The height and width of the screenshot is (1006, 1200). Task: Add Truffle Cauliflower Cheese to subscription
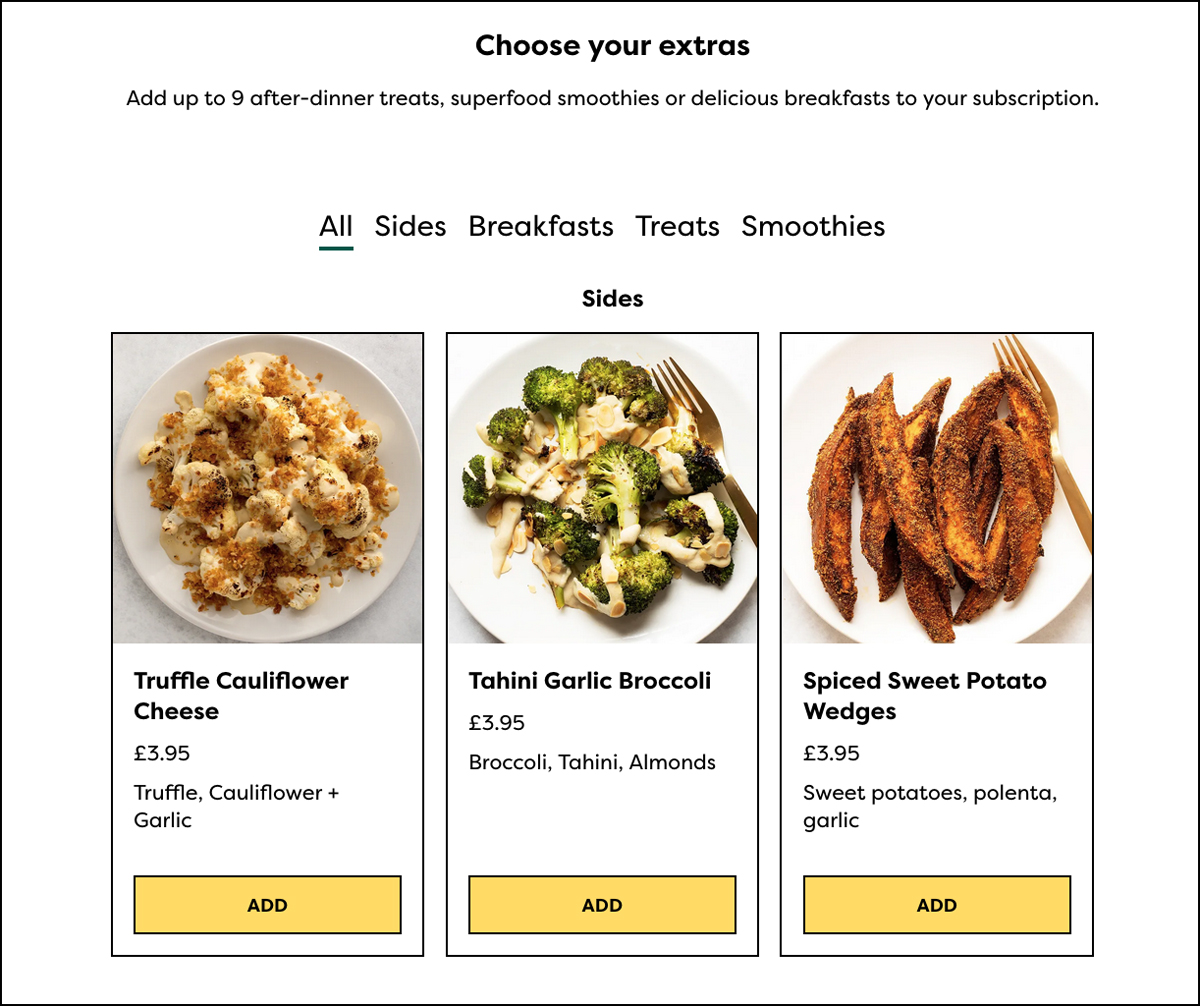(x=267, y=905)
